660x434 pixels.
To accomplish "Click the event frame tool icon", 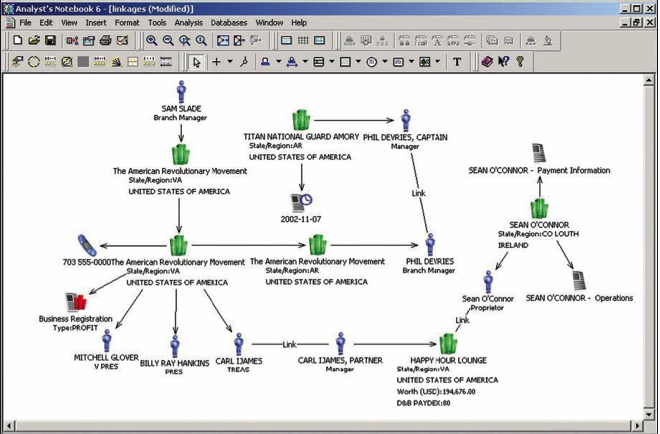I will click(x=319, y=62).
